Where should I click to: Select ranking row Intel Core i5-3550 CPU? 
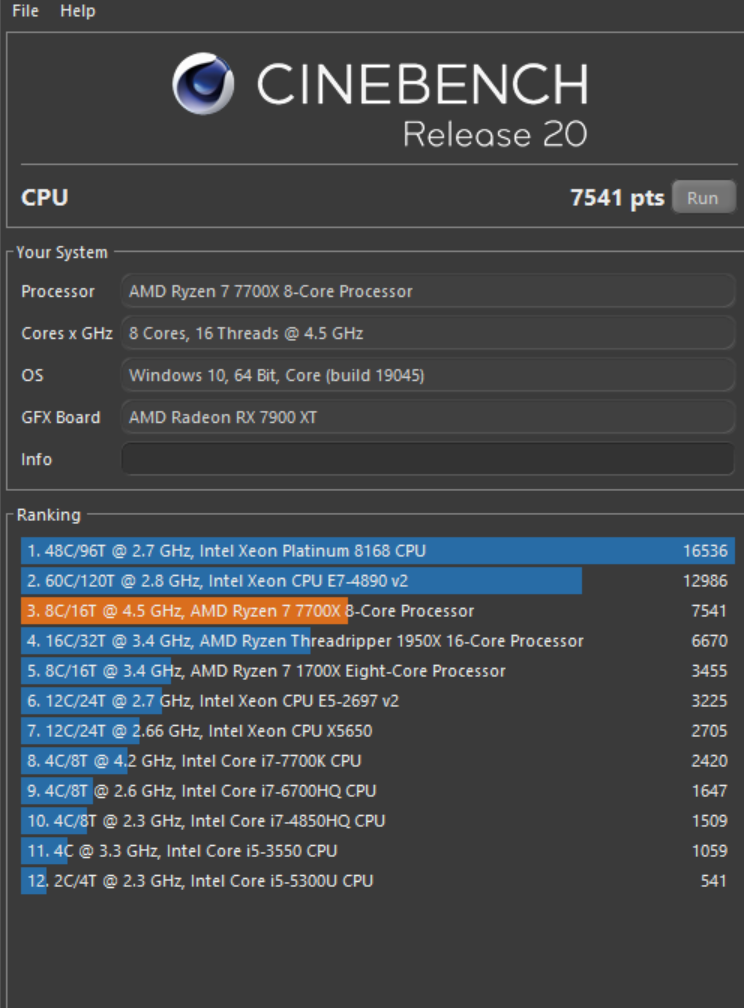(x=377, y=851)
